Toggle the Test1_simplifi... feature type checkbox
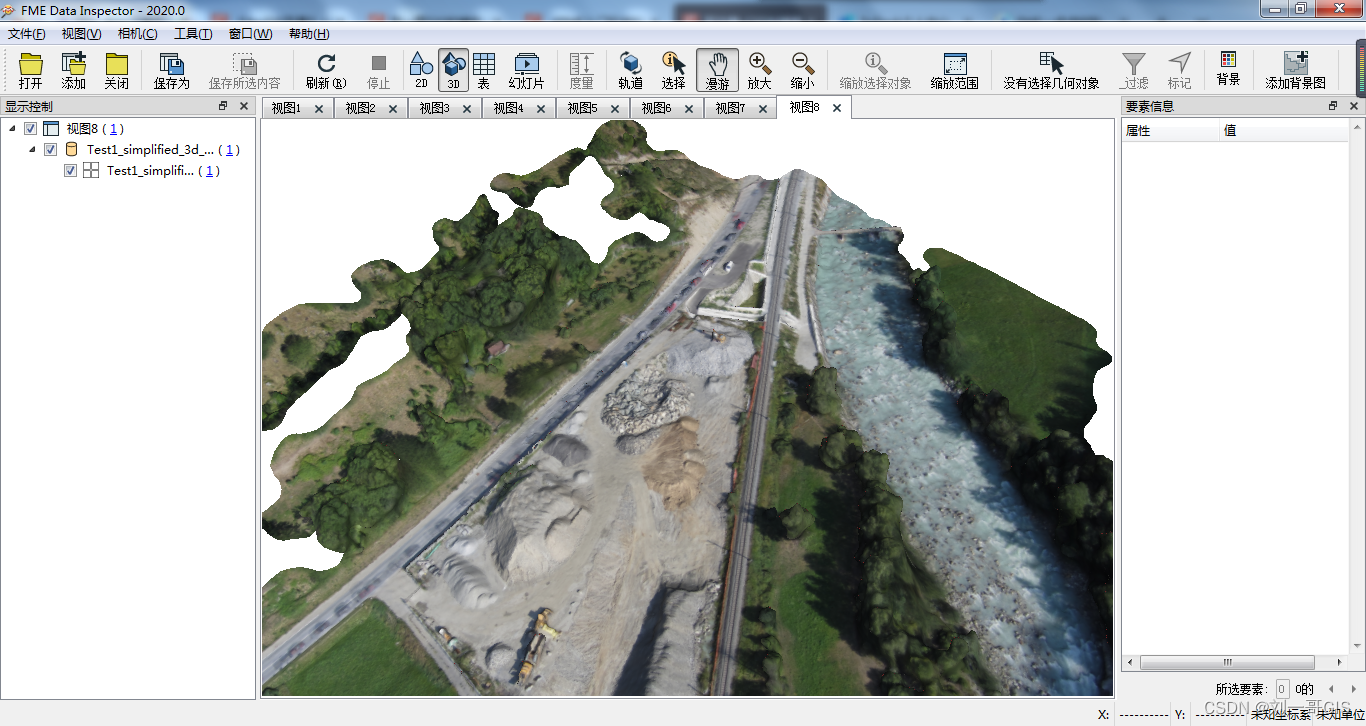Viewport: 1366px width, 726px height. point(71,170)
